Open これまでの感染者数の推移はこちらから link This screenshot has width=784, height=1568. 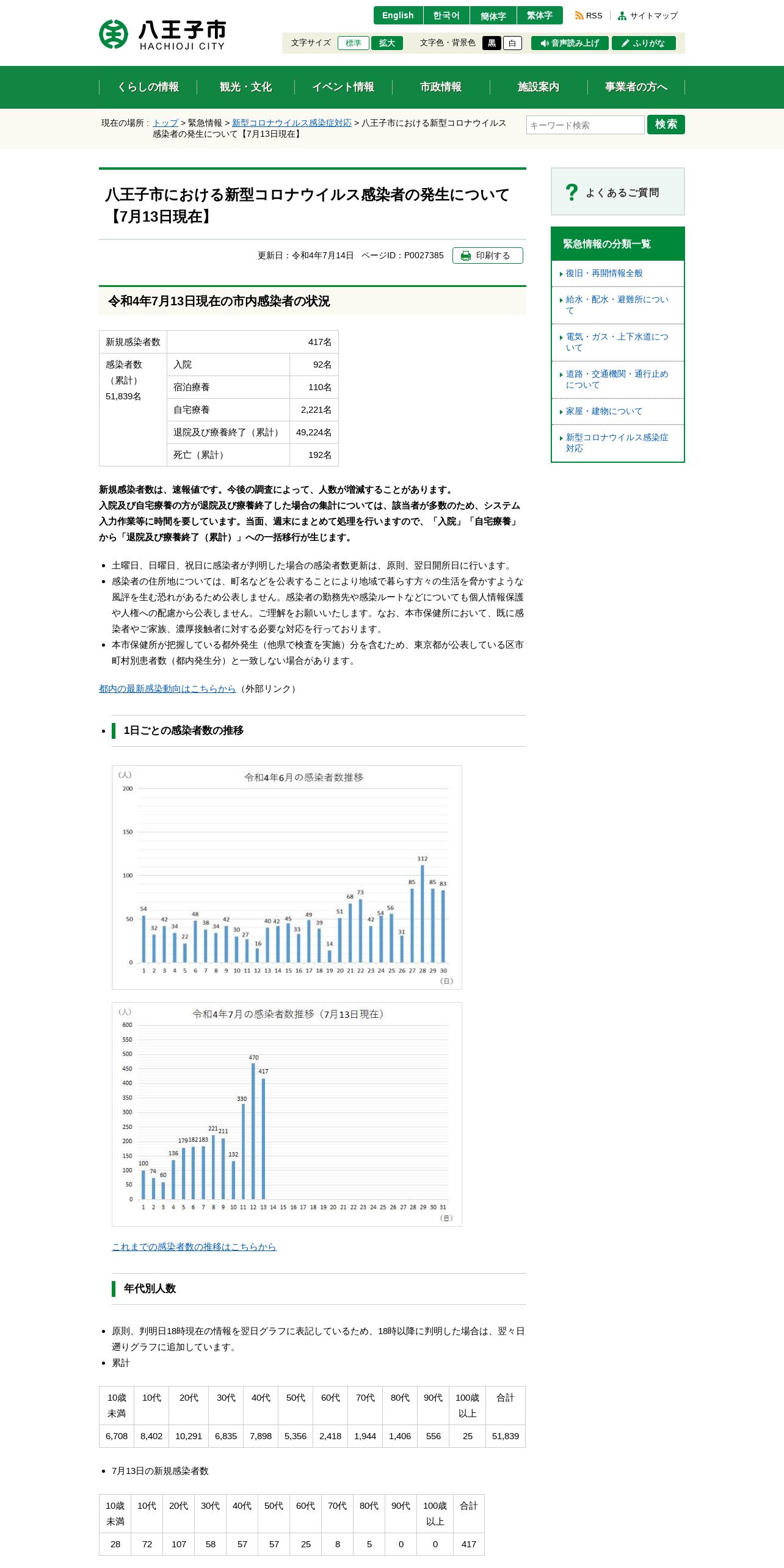tap(194, 1247)
